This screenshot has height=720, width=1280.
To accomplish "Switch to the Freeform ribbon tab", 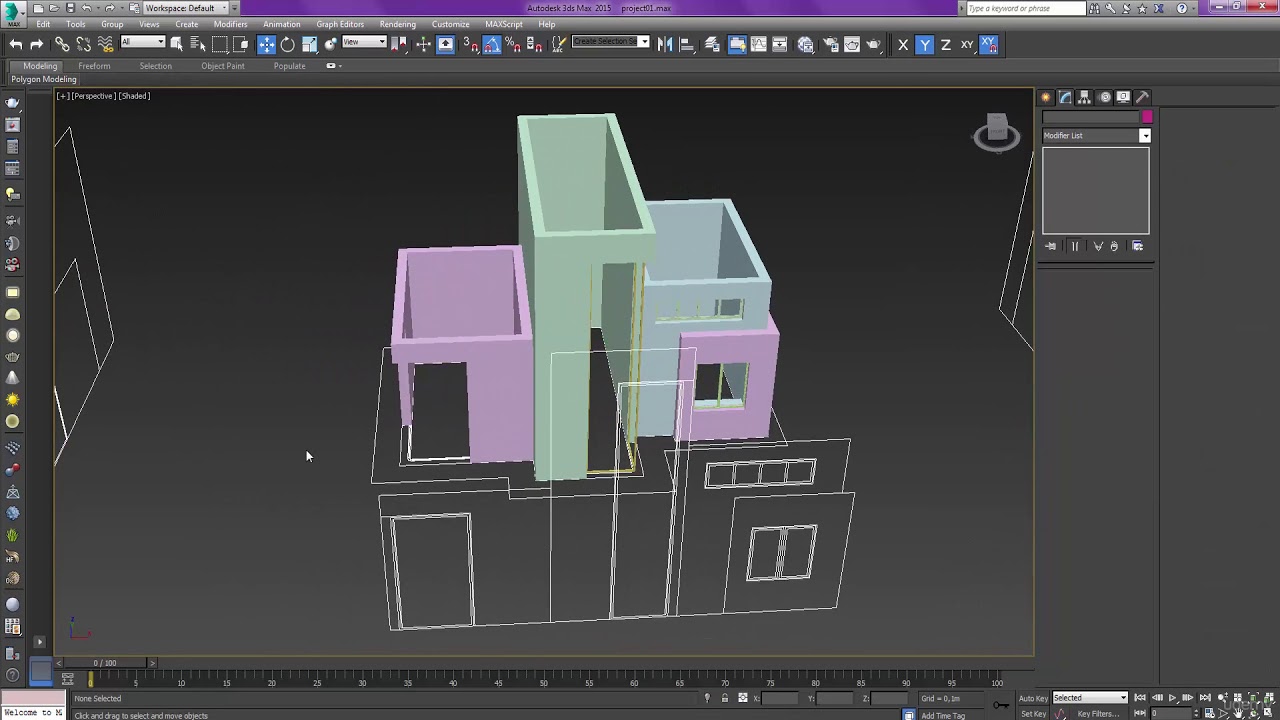I will [x=94, y=66].
